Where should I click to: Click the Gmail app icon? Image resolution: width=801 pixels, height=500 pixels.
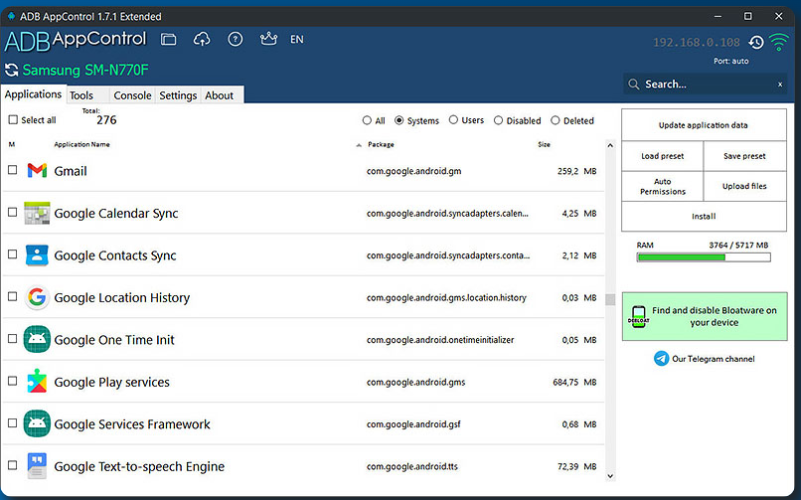pyautogui.click(x=37, y=171)
